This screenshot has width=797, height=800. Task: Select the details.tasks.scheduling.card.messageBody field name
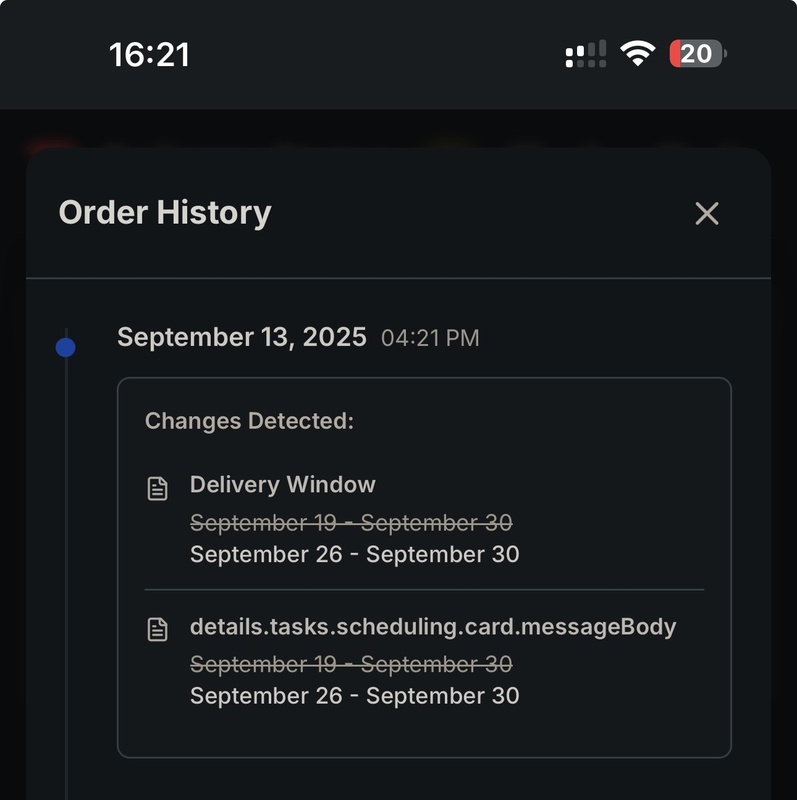[x=433, y=627]
